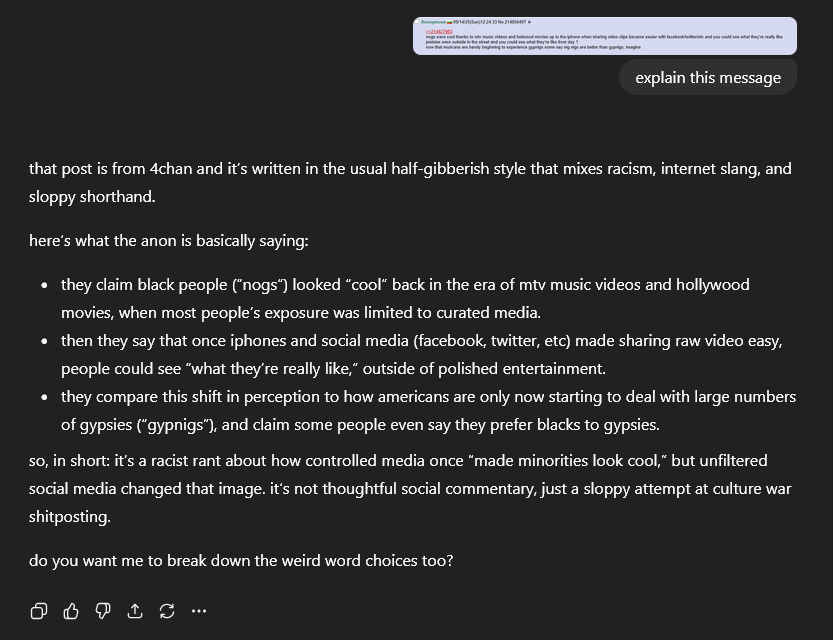Click the "explain this message" user bubble

click(x=708, y=78)
